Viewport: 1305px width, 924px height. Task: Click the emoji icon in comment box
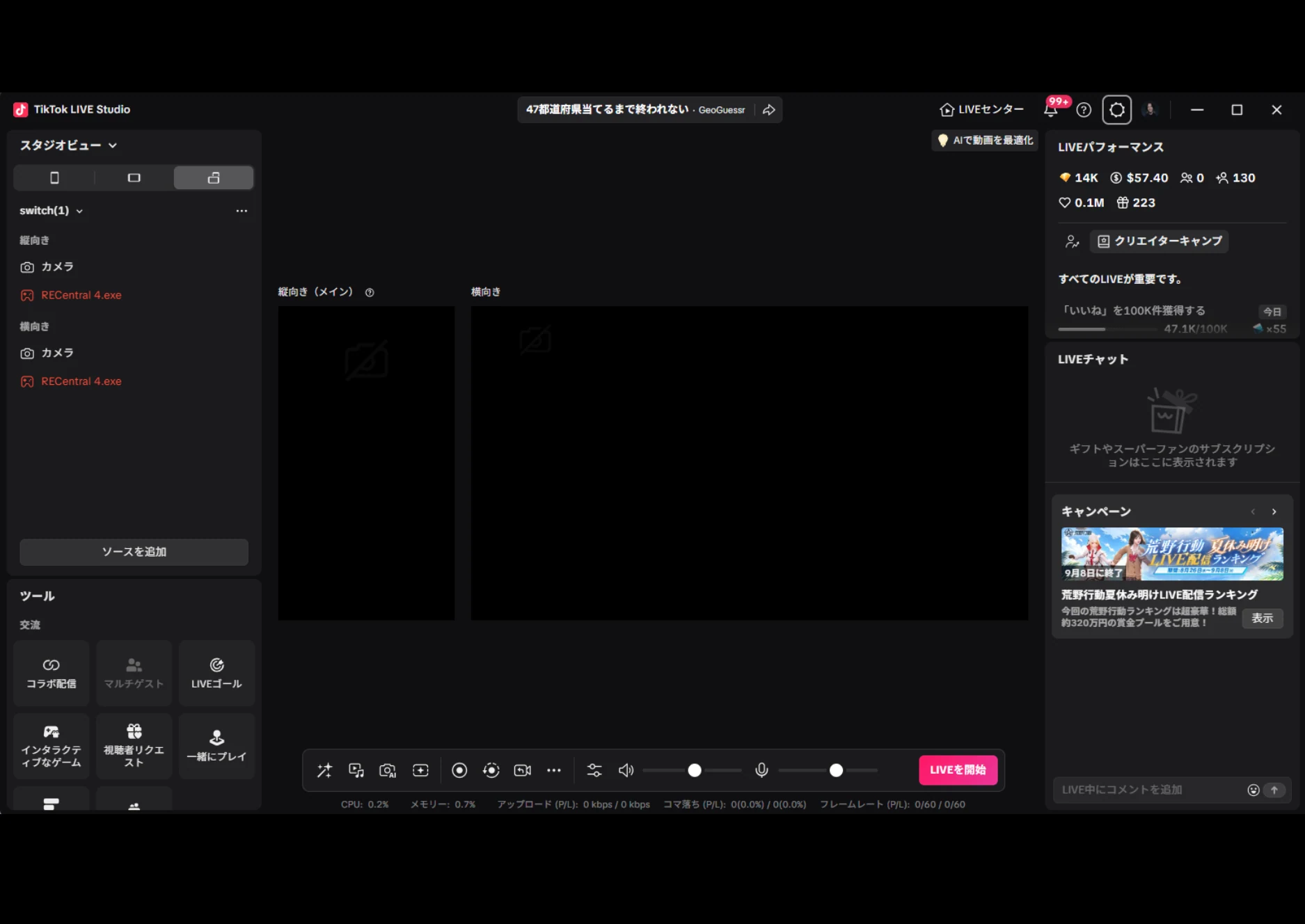(x=1253, y=790)
